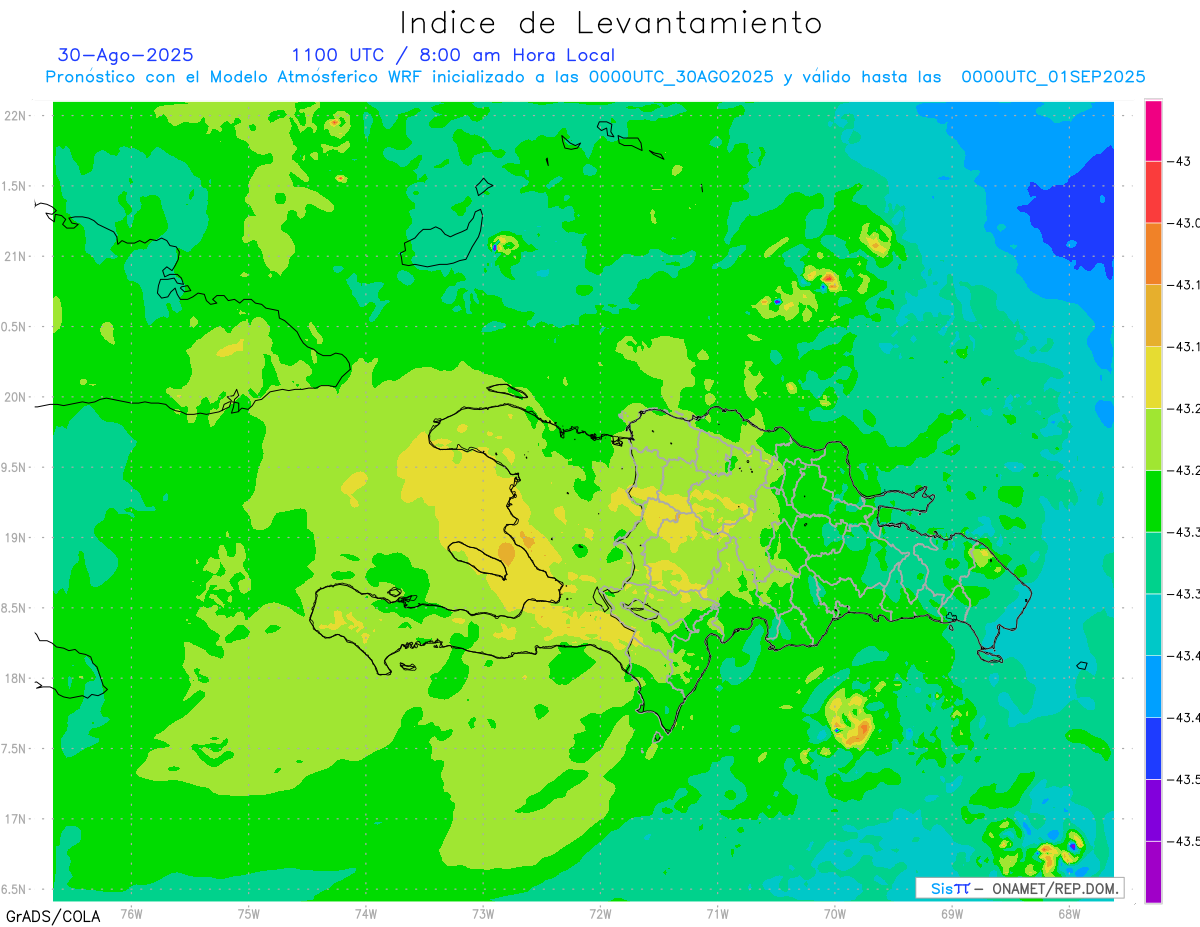Click the "9.5N" latitude tick label
This screenshot has width=1200, height=927.
pos(15,468)
